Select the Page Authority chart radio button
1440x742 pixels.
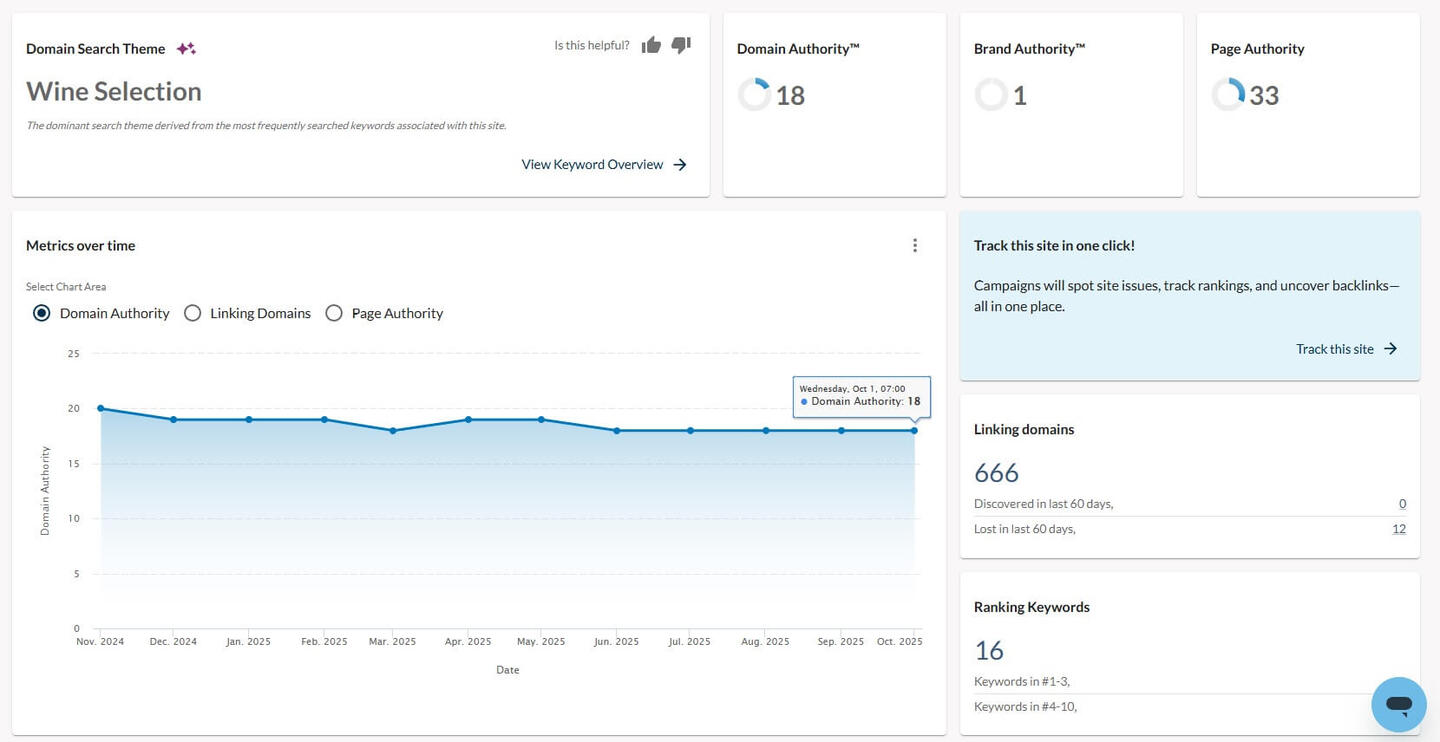pyautogui.click(x=334, y=313)
